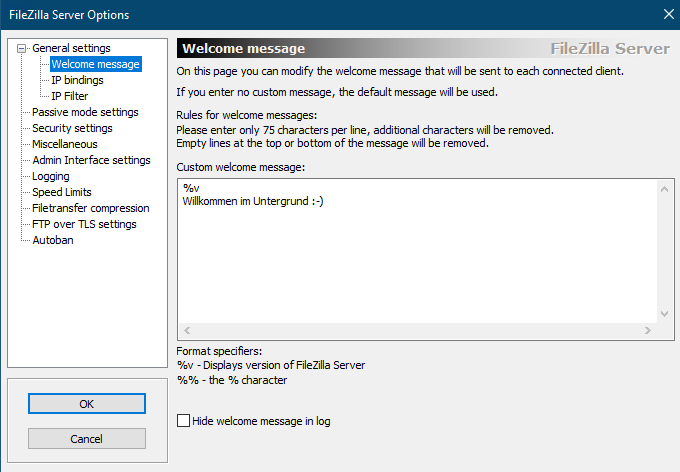Select Autoban in the settings tree
680x472 pixels.
click(52, 240)
